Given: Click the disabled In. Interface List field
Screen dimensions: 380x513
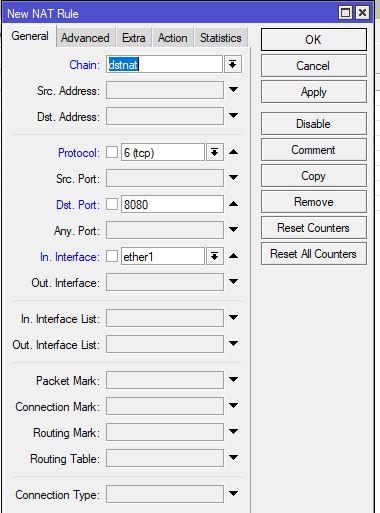Looking at the screenshot, I should tap(165, 318).
